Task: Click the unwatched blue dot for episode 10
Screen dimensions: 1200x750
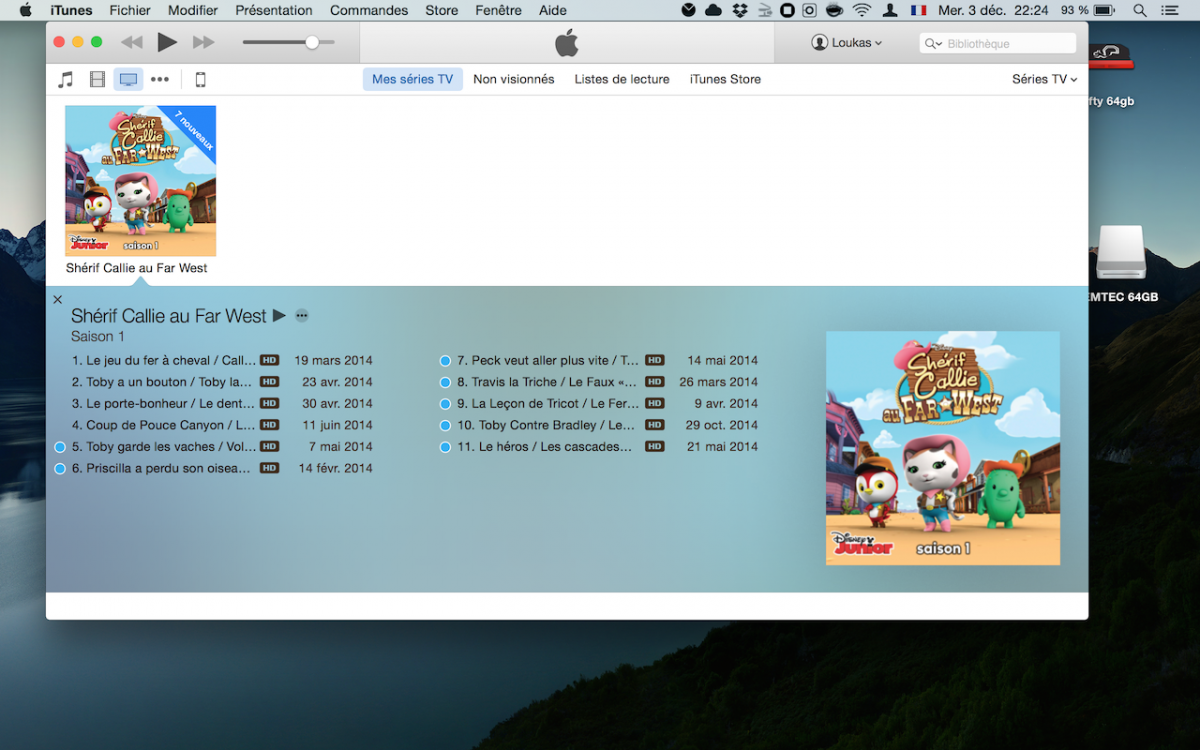Action: coord(445,425)
